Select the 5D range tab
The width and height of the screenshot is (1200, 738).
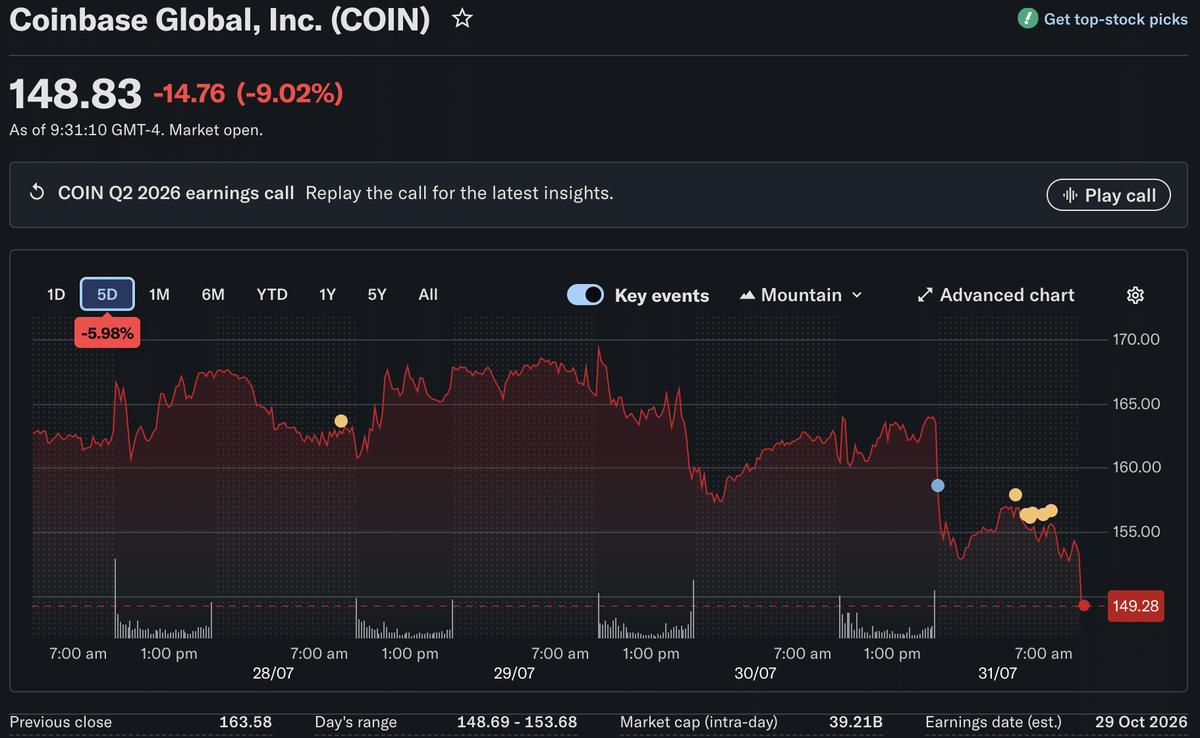tap(107, 294)
